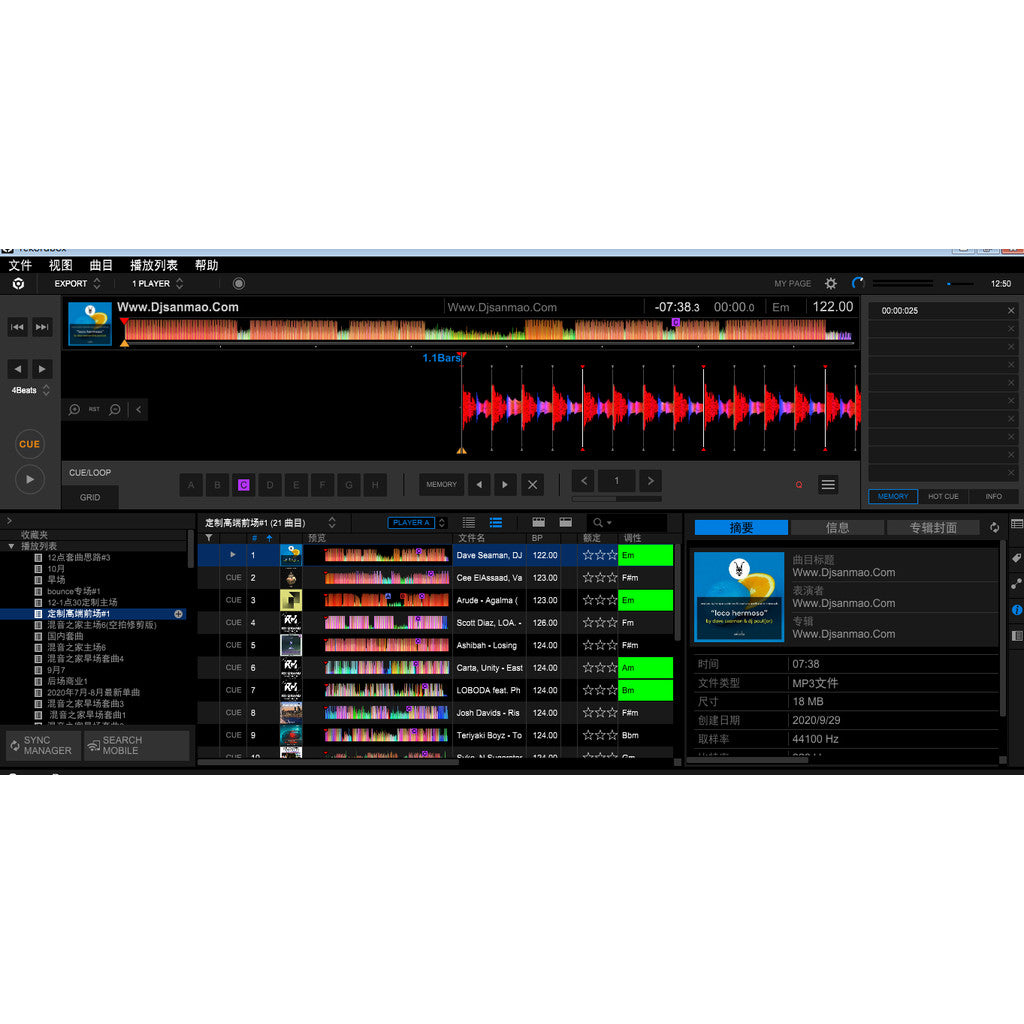Viewport: 1024px width, 1024px height.
Task: Hit the orange CUE button
Action: pos(29,444)
